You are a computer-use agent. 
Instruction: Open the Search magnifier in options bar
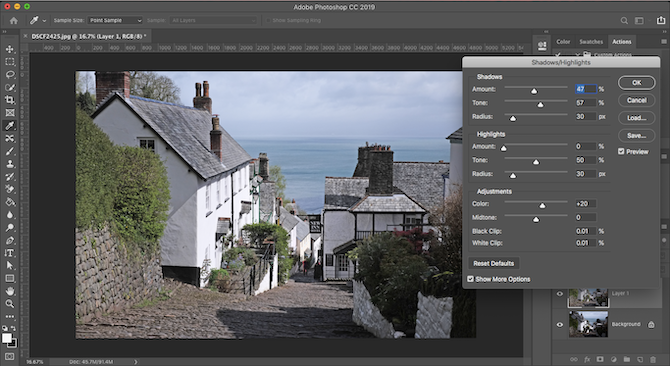point(624,20)
